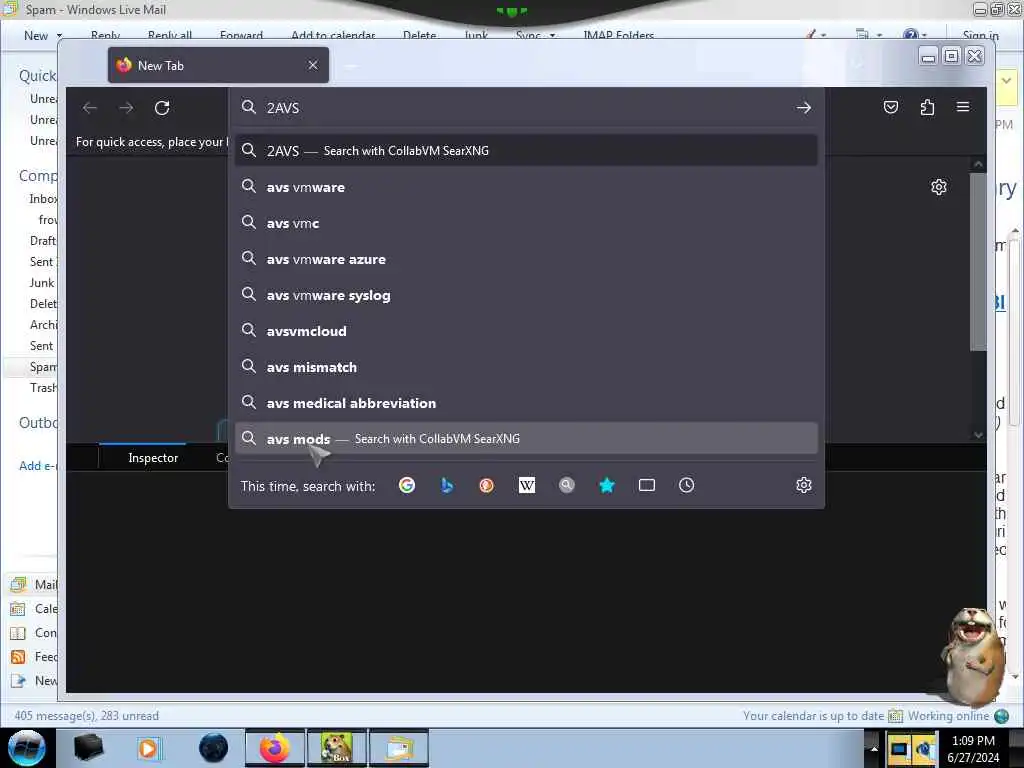Open the Feeds view in Live Mail sidebar

[34, 657]
